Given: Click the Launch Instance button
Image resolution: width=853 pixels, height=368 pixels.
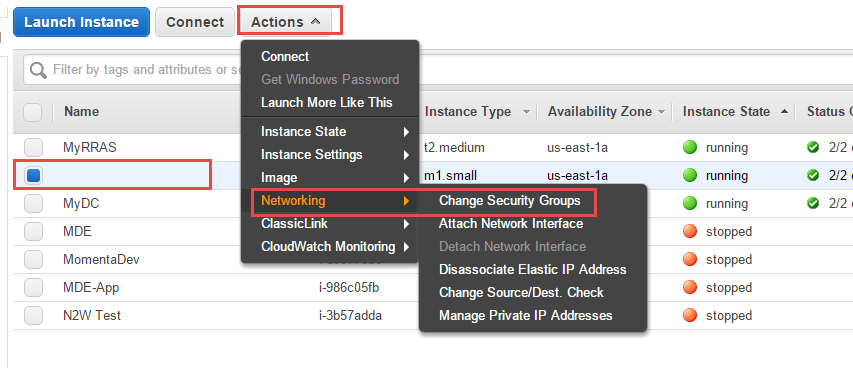Looking at the screenshot, I should tap(81, 22).
